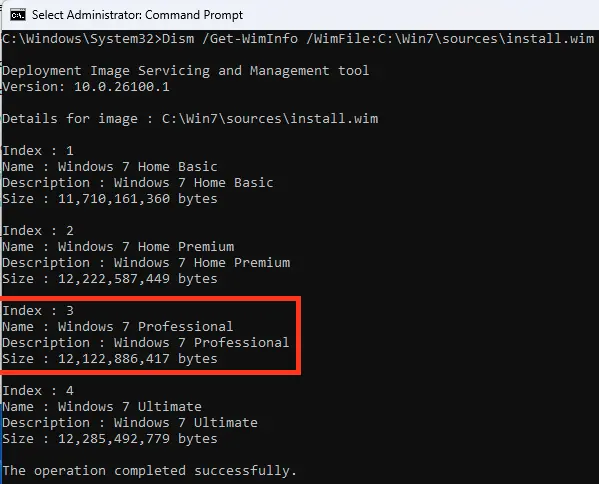
Task: Click the highlighted 'Index : 3' line
Action: [x=38, y=311]
